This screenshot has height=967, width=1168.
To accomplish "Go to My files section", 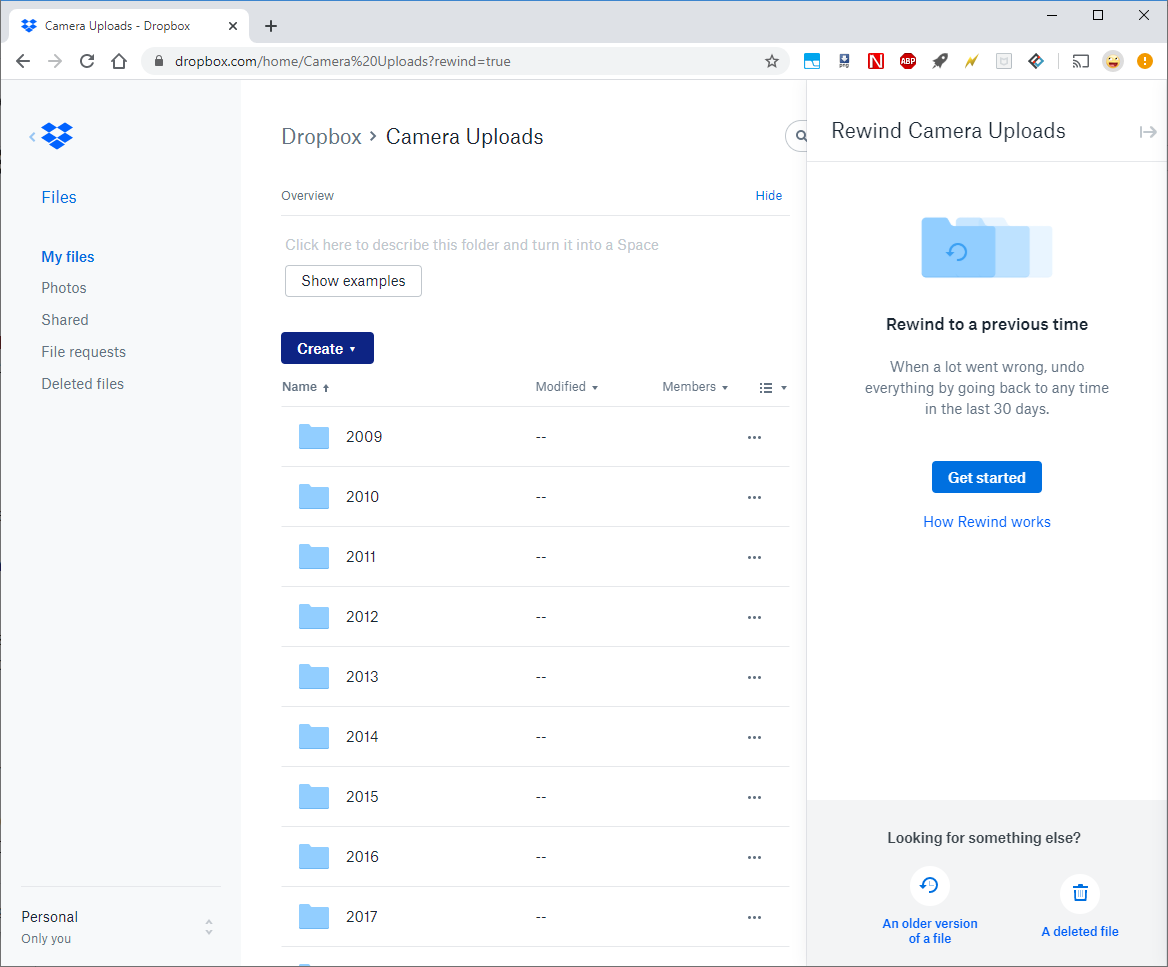I will coord(68,257).
